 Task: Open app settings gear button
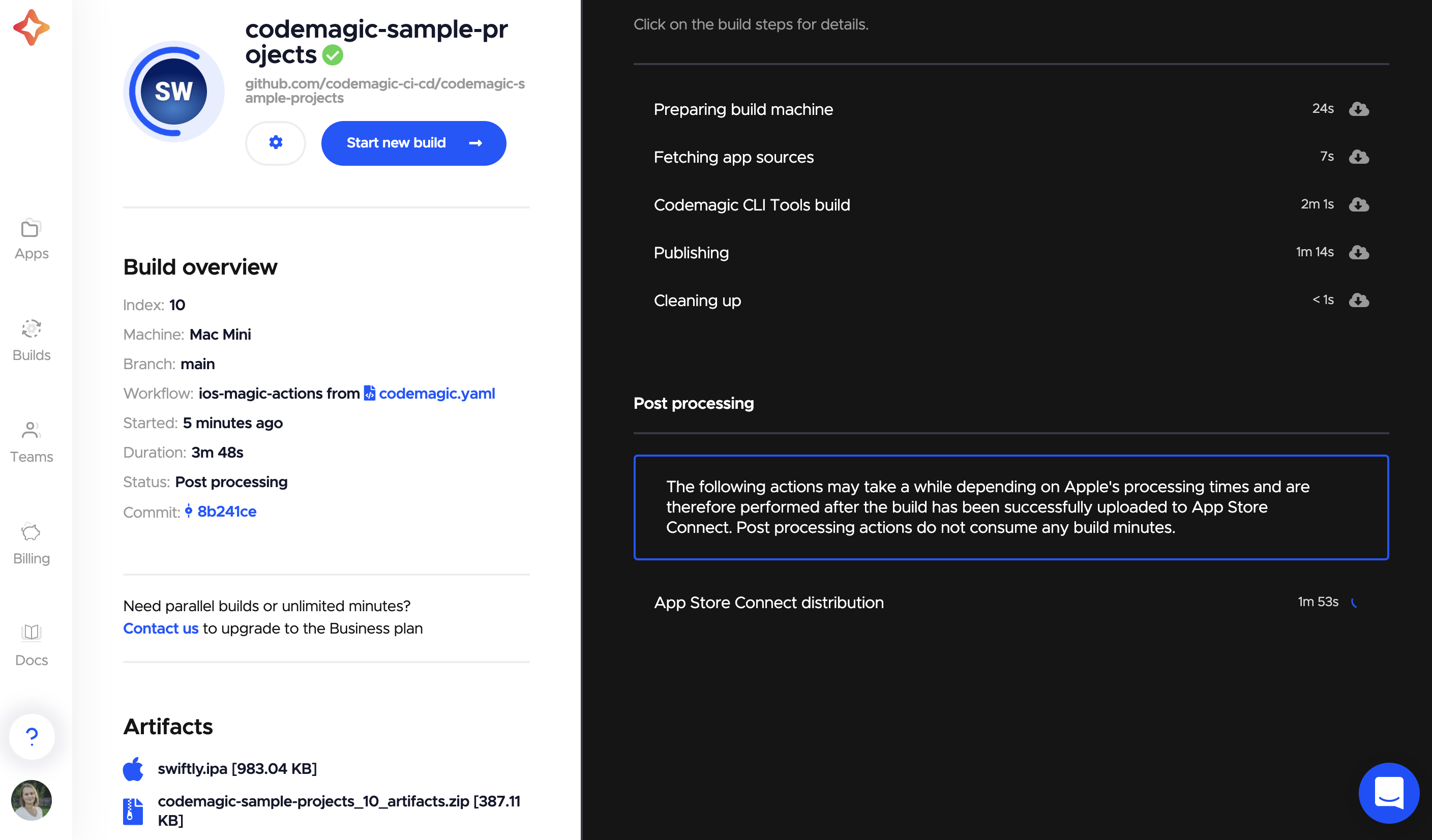276,143
